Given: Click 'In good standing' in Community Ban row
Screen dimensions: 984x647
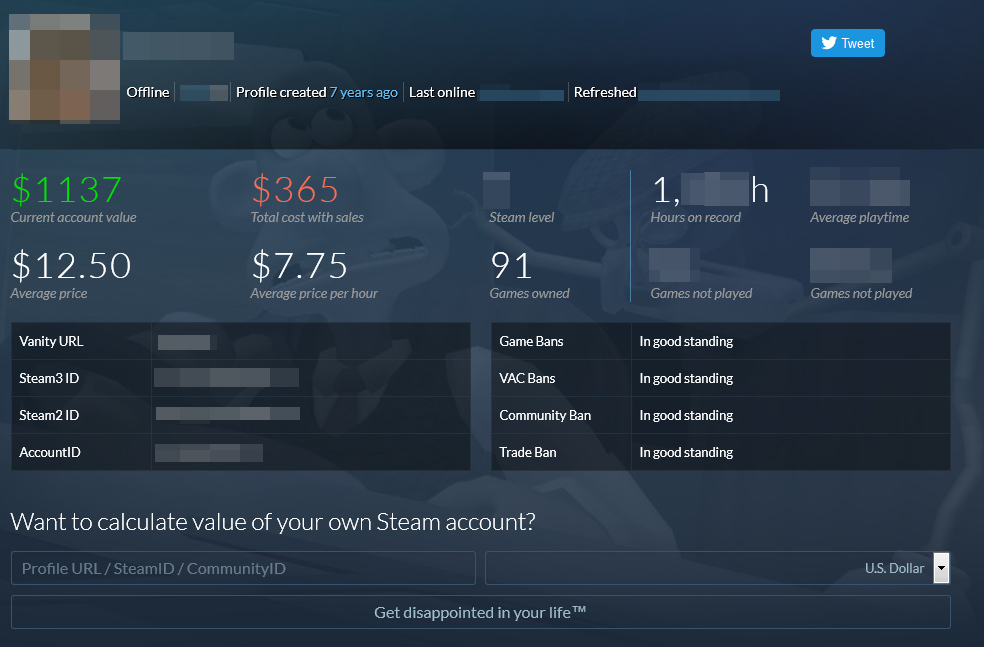Looking at the screenshot, I should [686, 415].
